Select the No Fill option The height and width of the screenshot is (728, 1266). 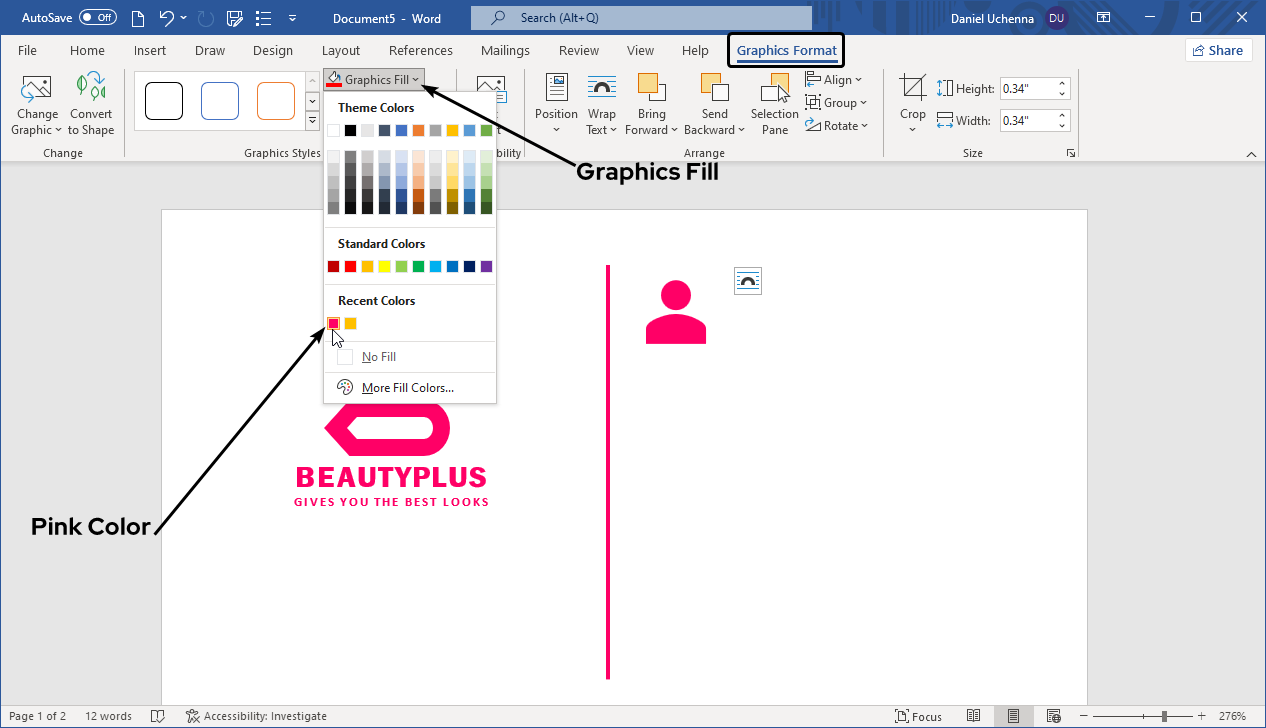coord(380,357)
